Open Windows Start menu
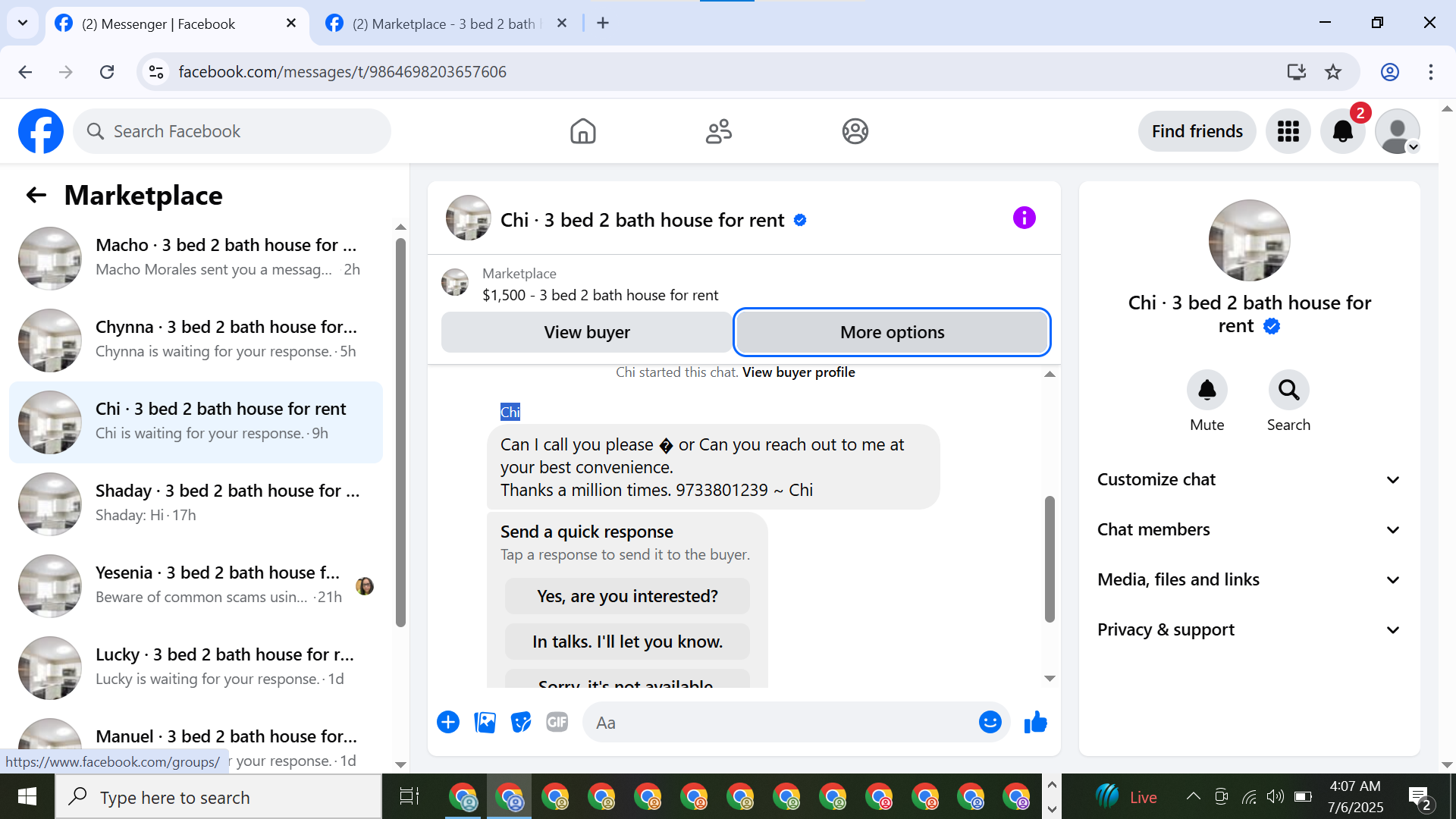This screenshot has width=1456, height=819. pos(27,796)
